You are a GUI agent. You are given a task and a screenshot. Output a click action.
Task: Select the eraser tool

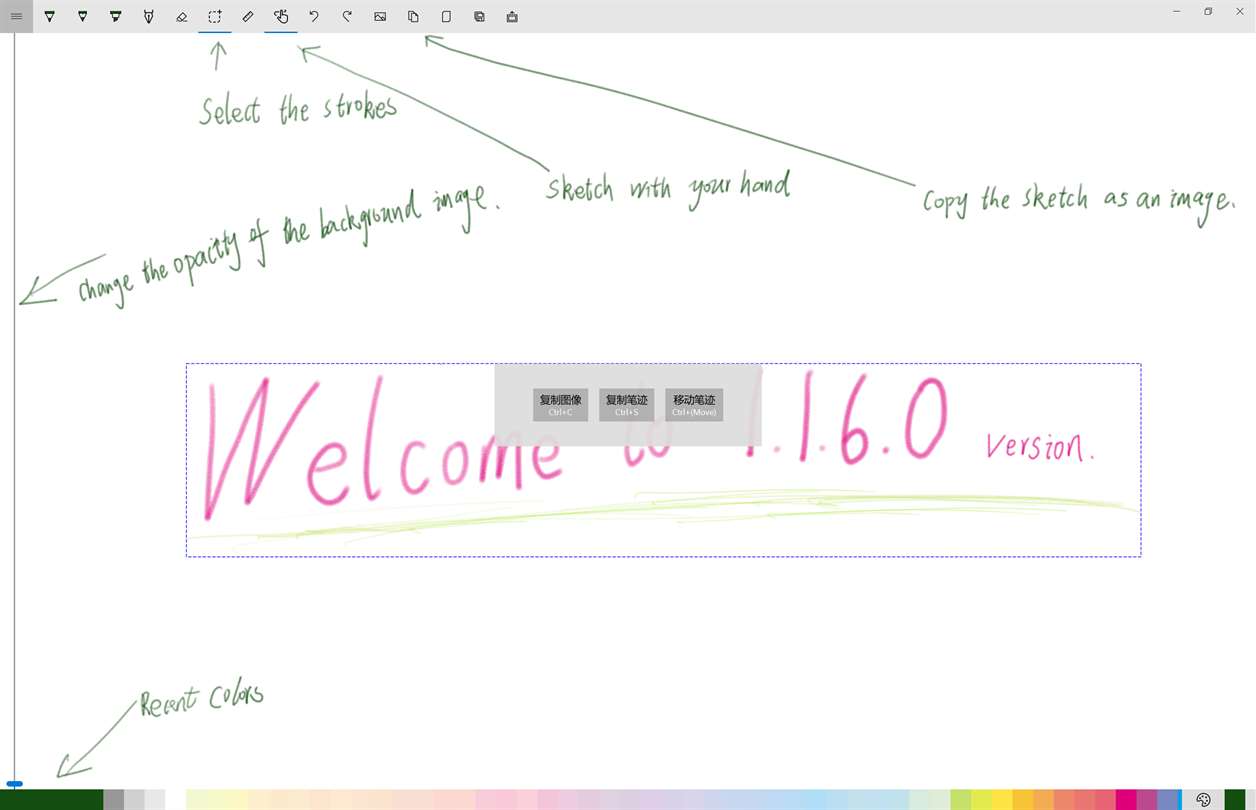[181, 16]
